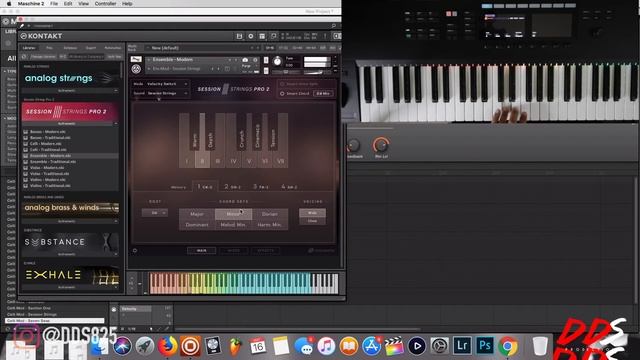Screen dimensions: 640x360
Task: Switch to memory slot 1 tab
Action: (205, 187)
